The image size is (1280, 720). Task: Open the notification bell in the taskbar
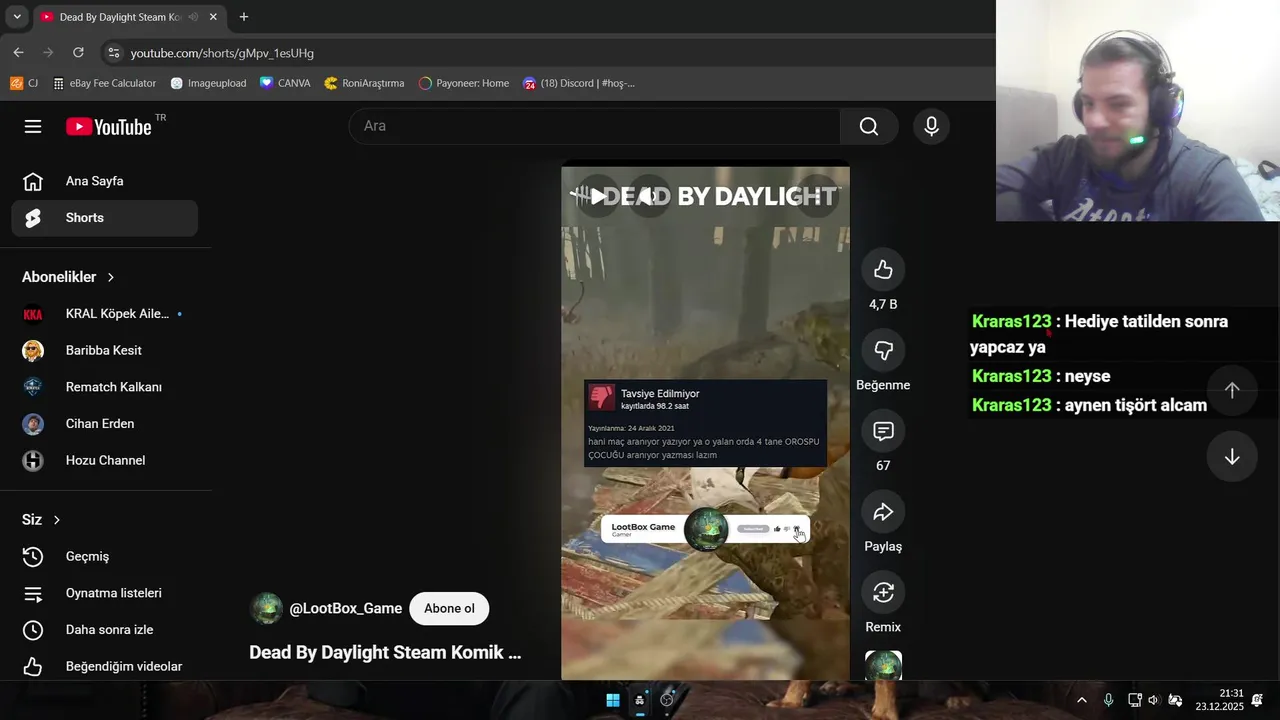(1257, 700)
